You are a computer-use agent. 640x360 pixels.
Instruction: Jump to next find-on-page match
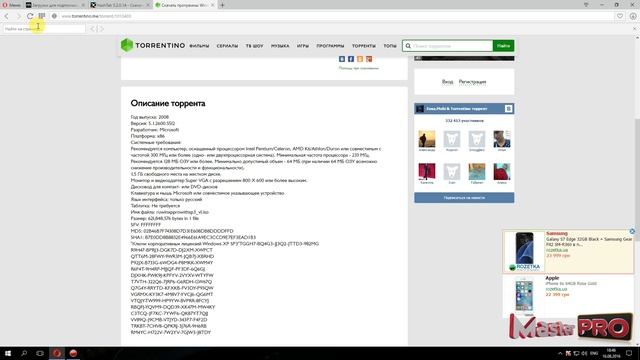click(x=101, y=29)
